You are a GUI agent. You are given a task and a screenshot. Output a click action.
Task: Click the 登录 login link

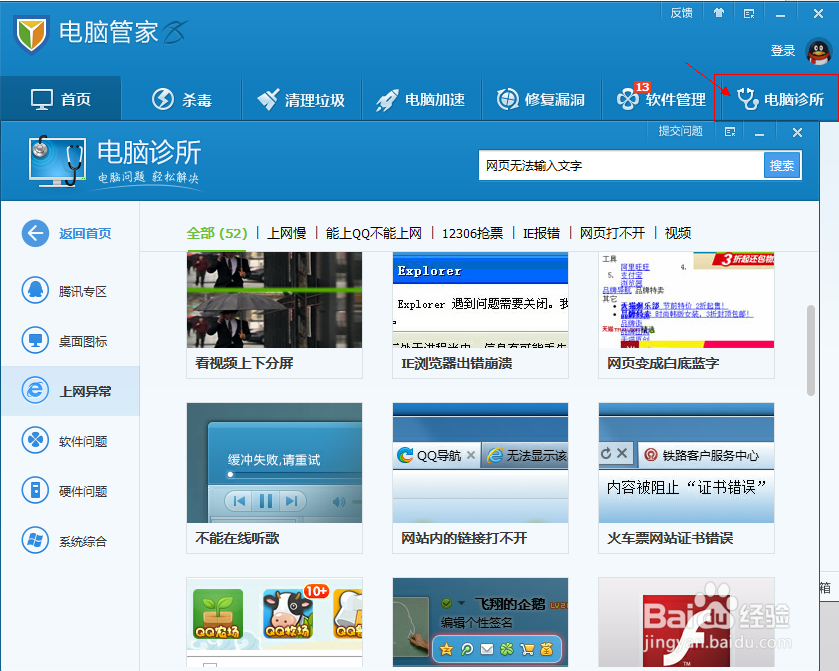click(782, 51)
